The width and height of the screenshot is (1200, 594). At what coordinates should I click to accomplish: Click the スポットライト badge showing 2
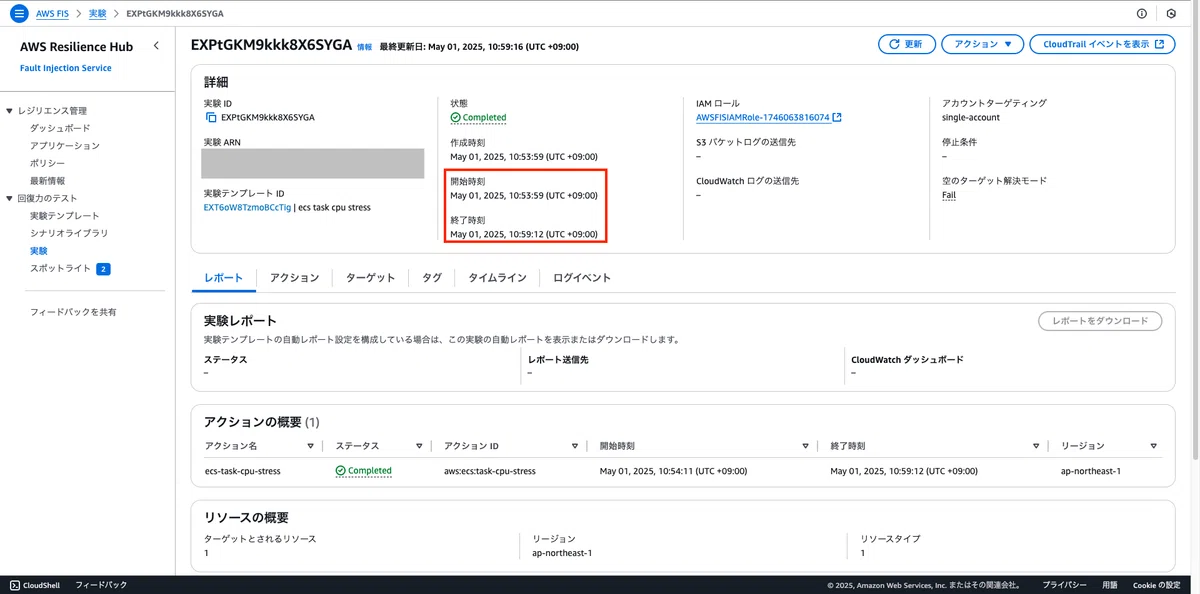coord(103,269)
